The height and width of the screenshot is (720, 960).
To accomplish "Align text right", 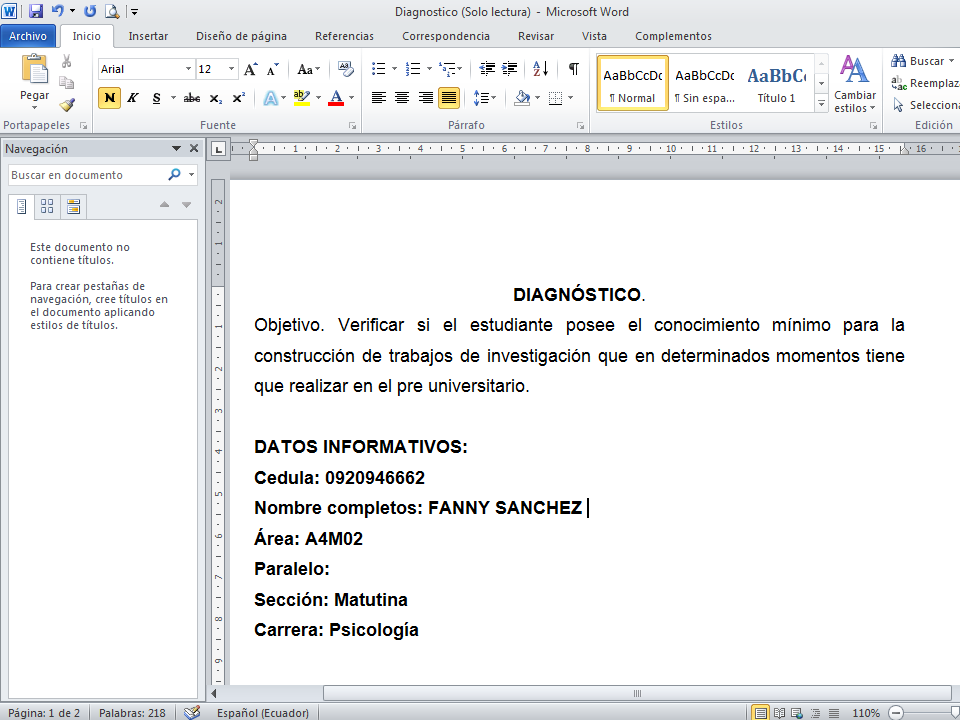I will coord(426,97).
